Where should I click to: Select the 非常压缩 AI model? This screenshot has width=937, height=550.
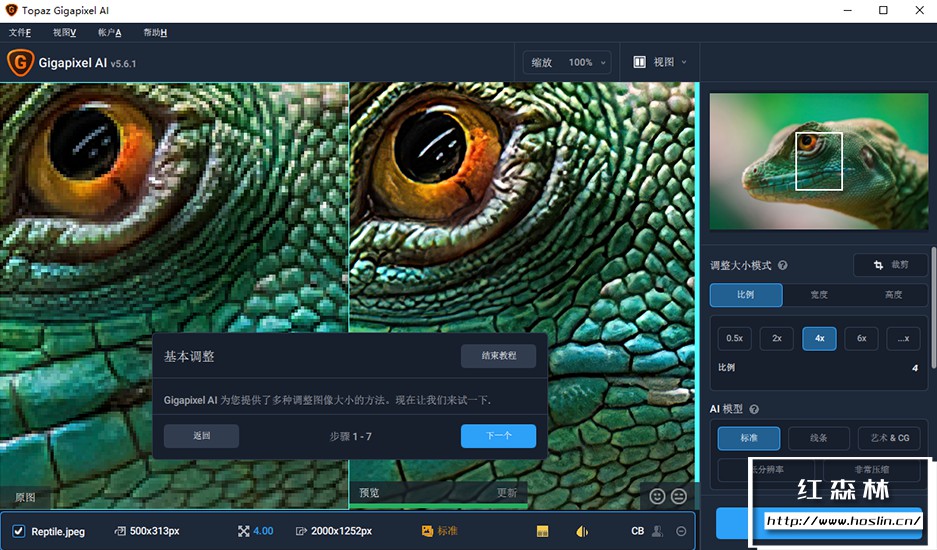tap(872, 469)
